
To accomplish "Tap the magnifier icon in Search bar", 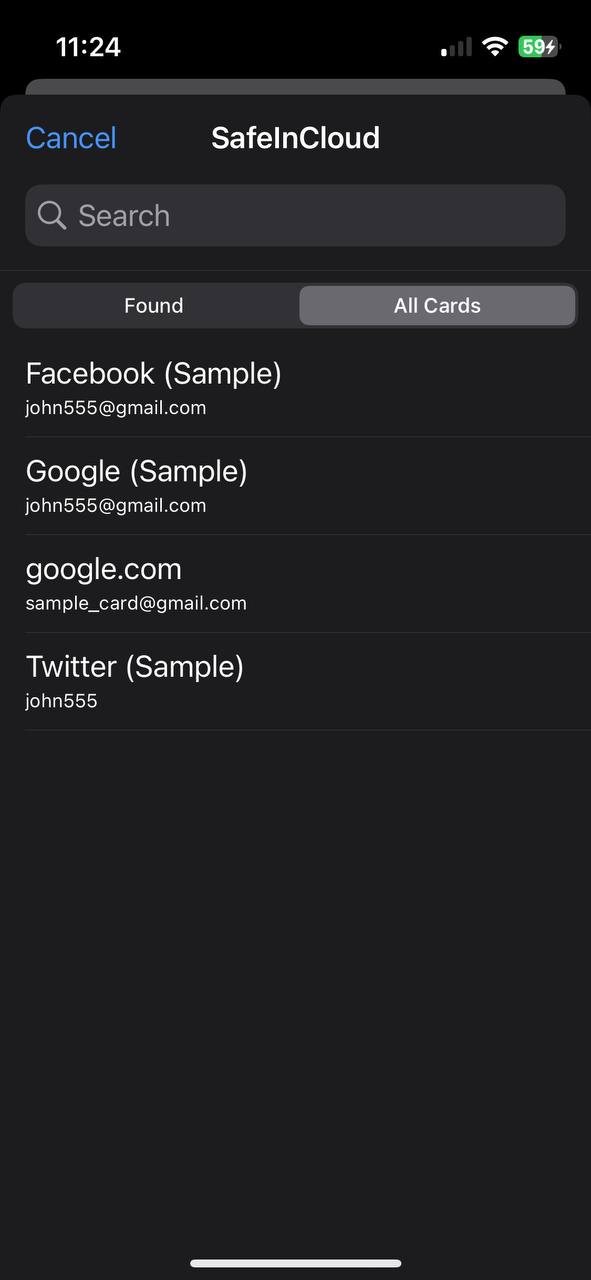I will pos(52,215).
